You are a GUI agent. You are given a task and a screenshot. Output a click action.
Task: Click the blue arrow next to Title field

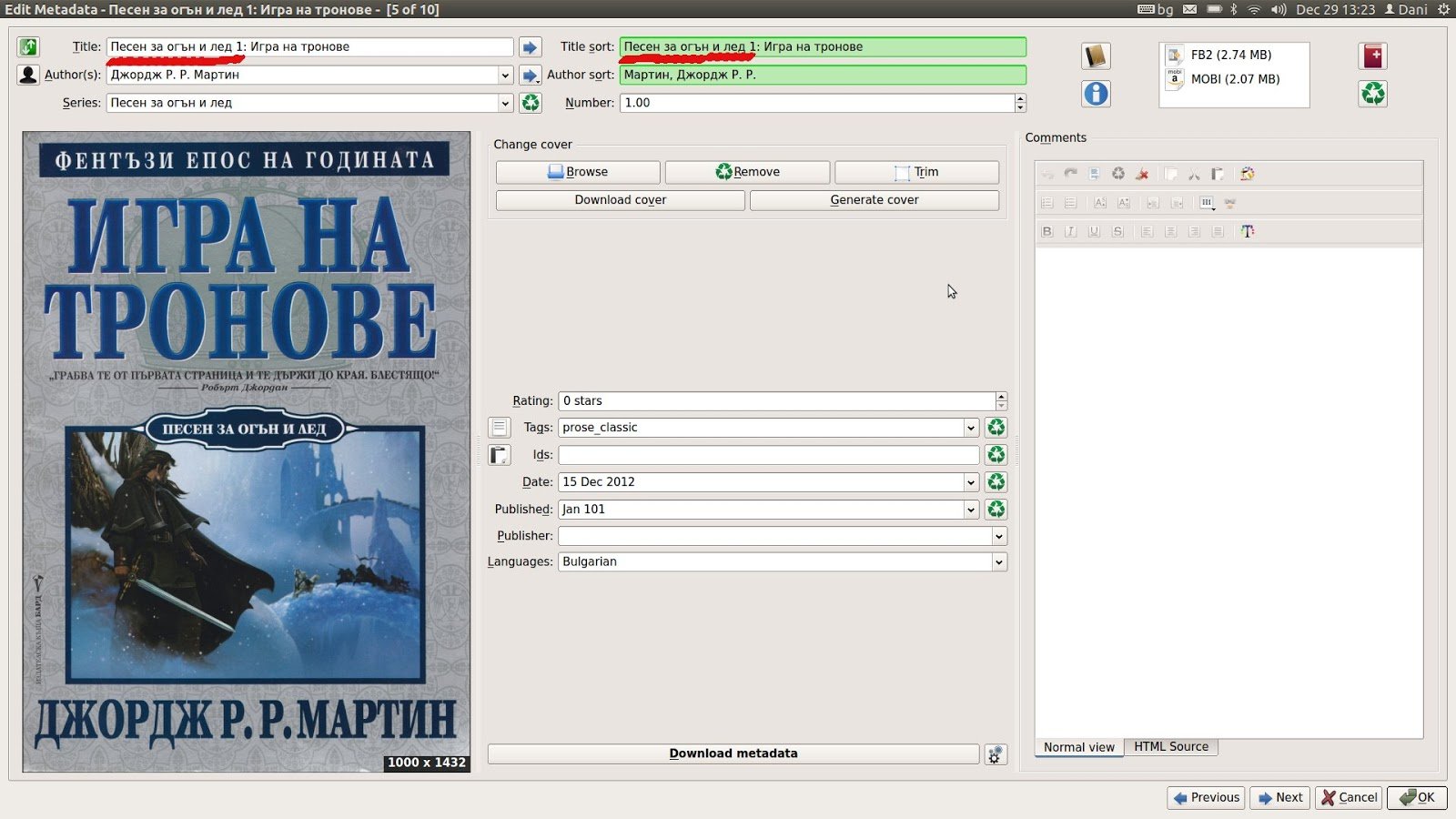530,46
